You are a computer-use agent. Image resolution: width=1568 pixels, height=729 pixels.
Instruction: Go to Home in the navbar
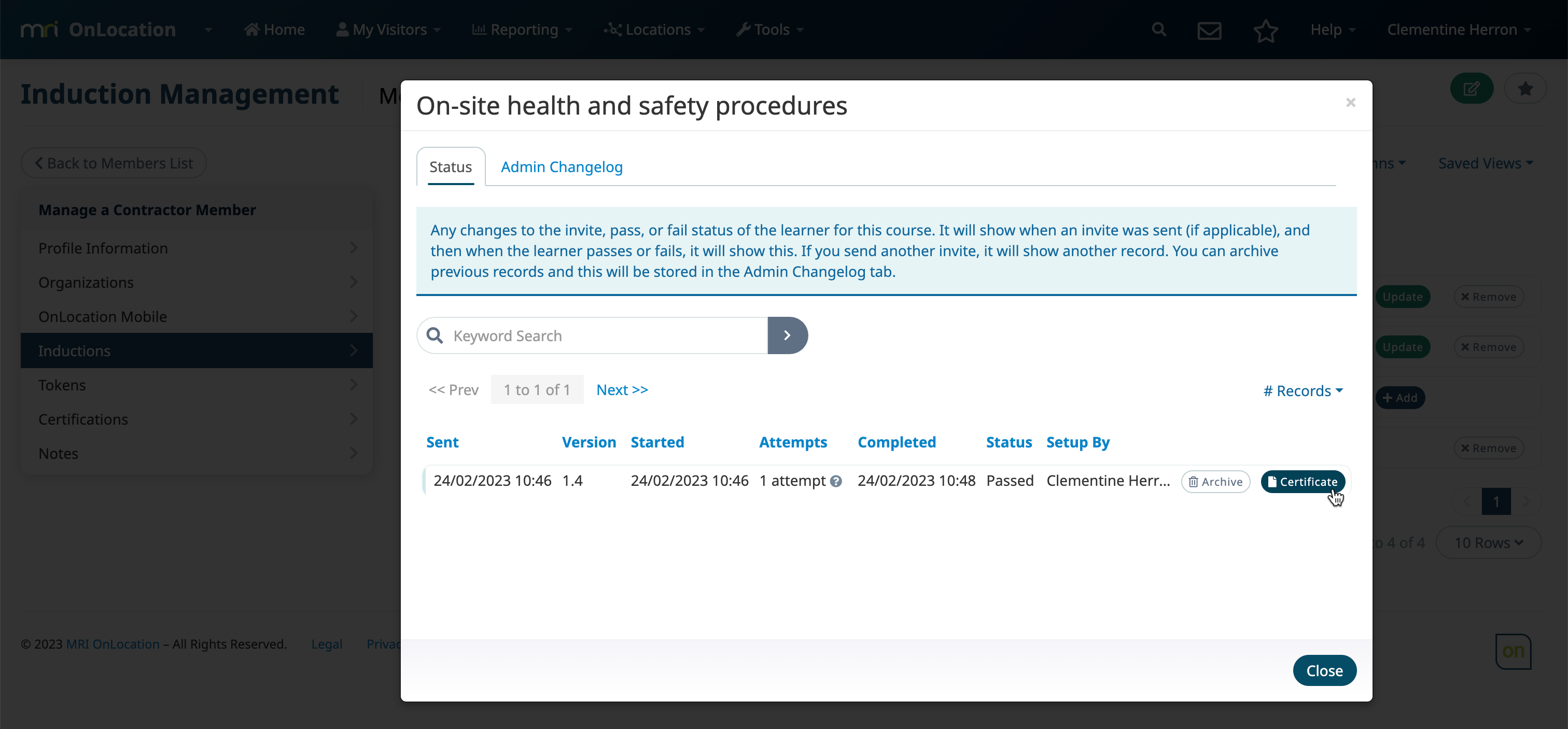(x=274, y=29)
